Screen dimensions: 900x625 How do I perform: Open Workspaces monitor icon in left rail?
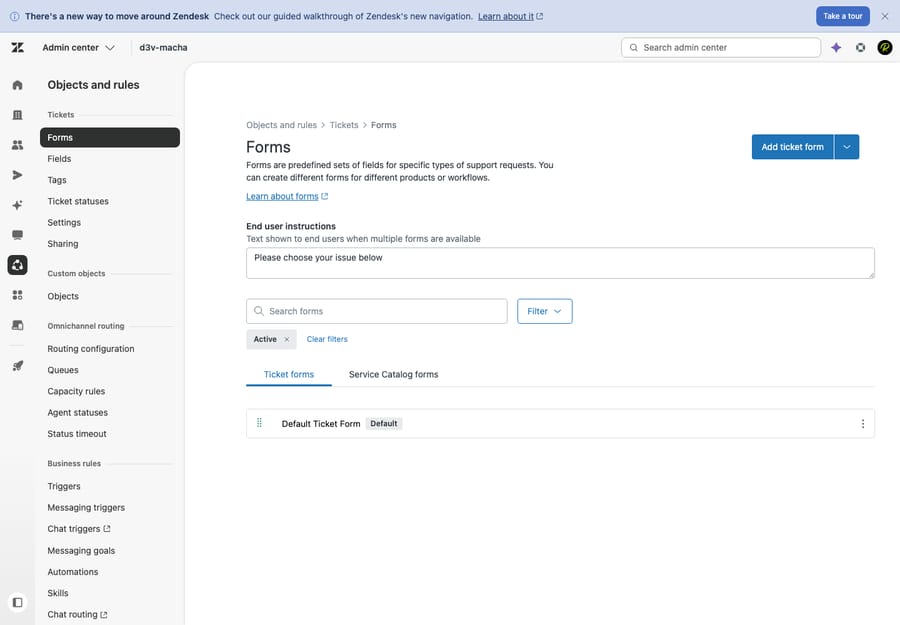pos(17,235)
